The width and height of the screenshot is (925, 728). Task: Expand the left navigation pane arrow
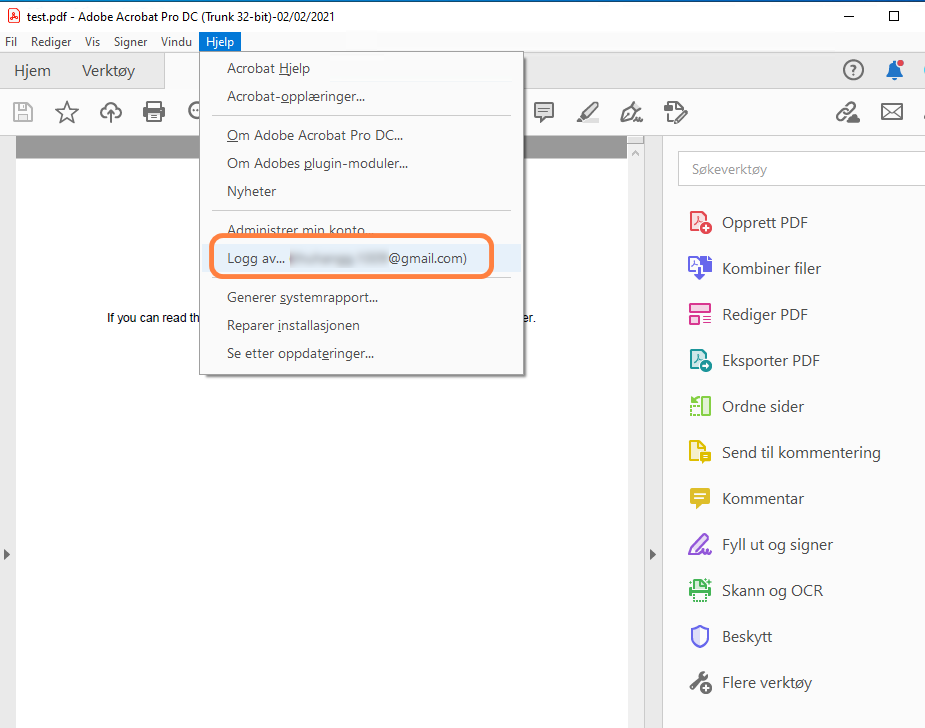pos(7,554)
